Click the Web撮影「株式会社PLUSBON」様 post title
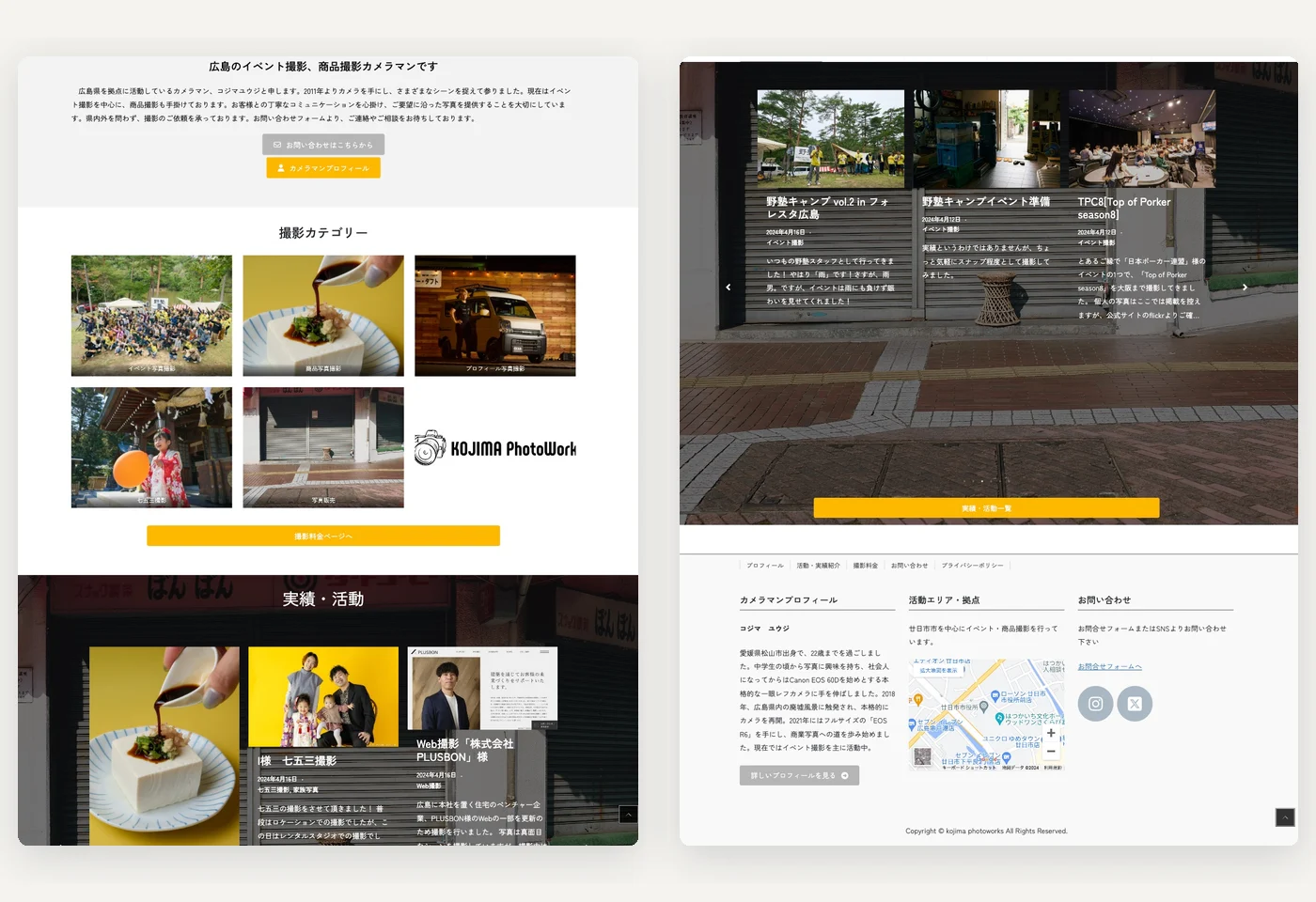This screenshot has width=1316, height=902. pyautogui.click(x=465, y=750)
